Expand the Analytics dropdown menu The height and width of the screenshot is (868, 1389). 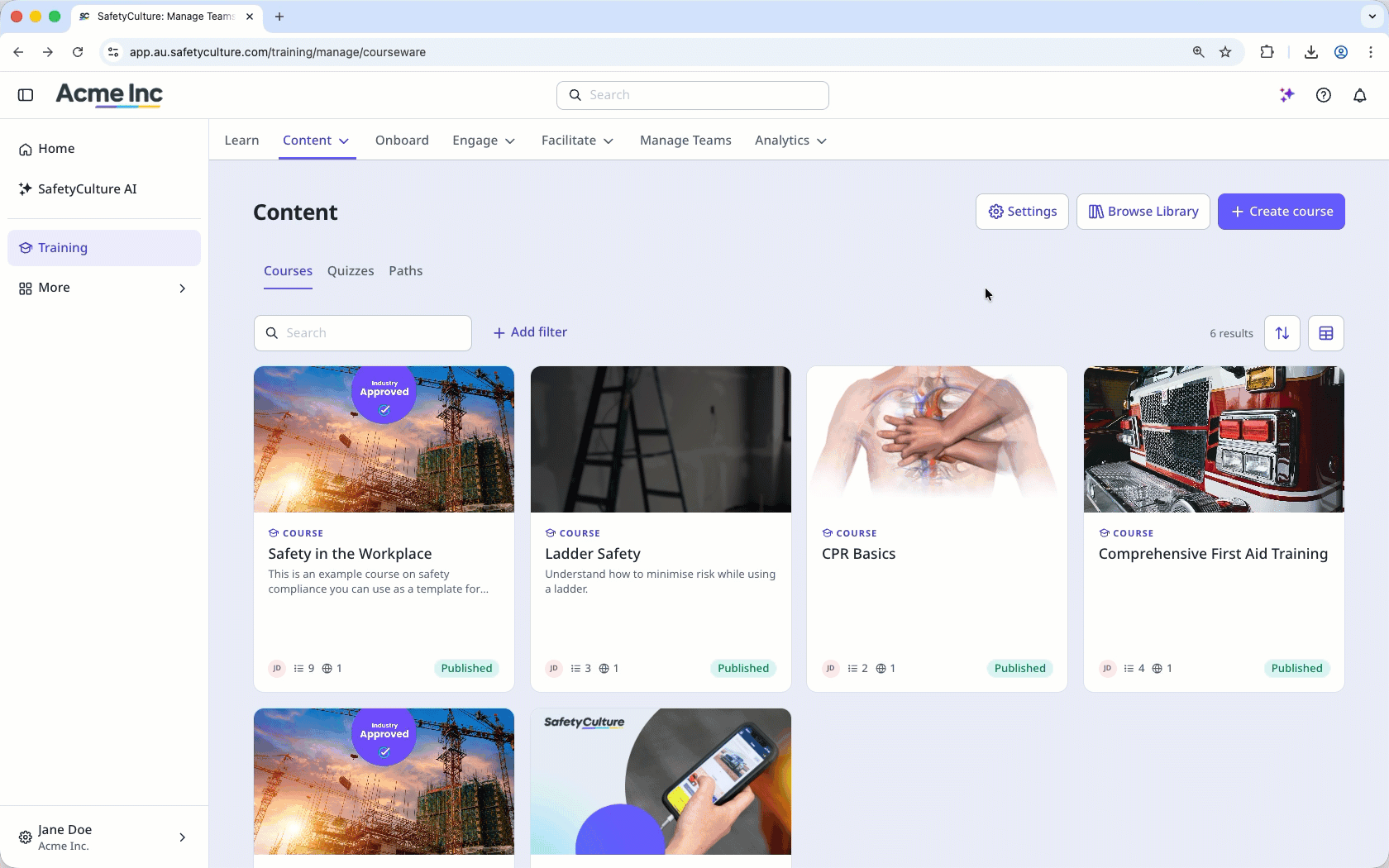pyautogui.click(x=822, y=141)
